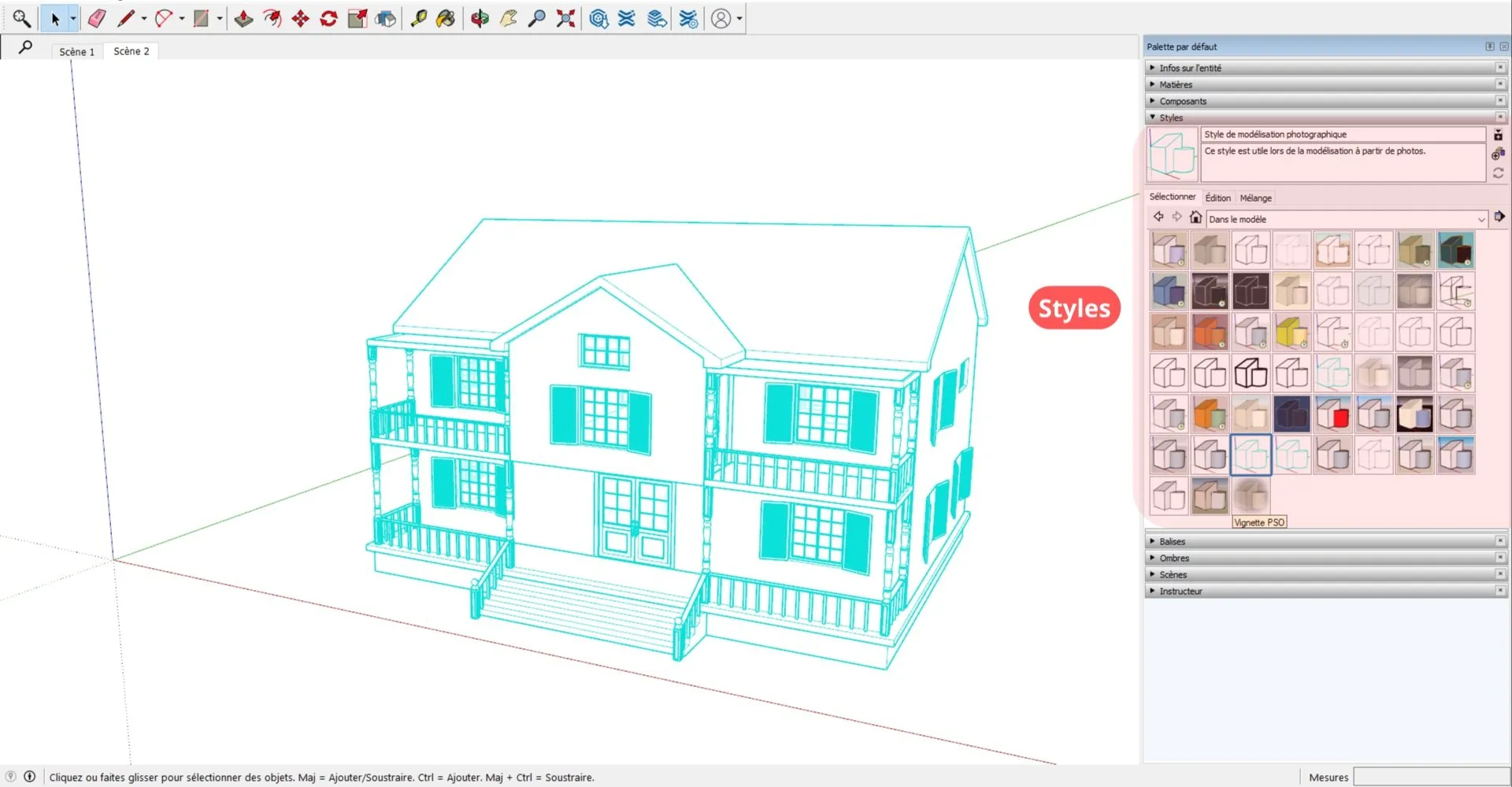Choose the Move tool with red arrows
The image size is (1512, 787).
(300, 18)
